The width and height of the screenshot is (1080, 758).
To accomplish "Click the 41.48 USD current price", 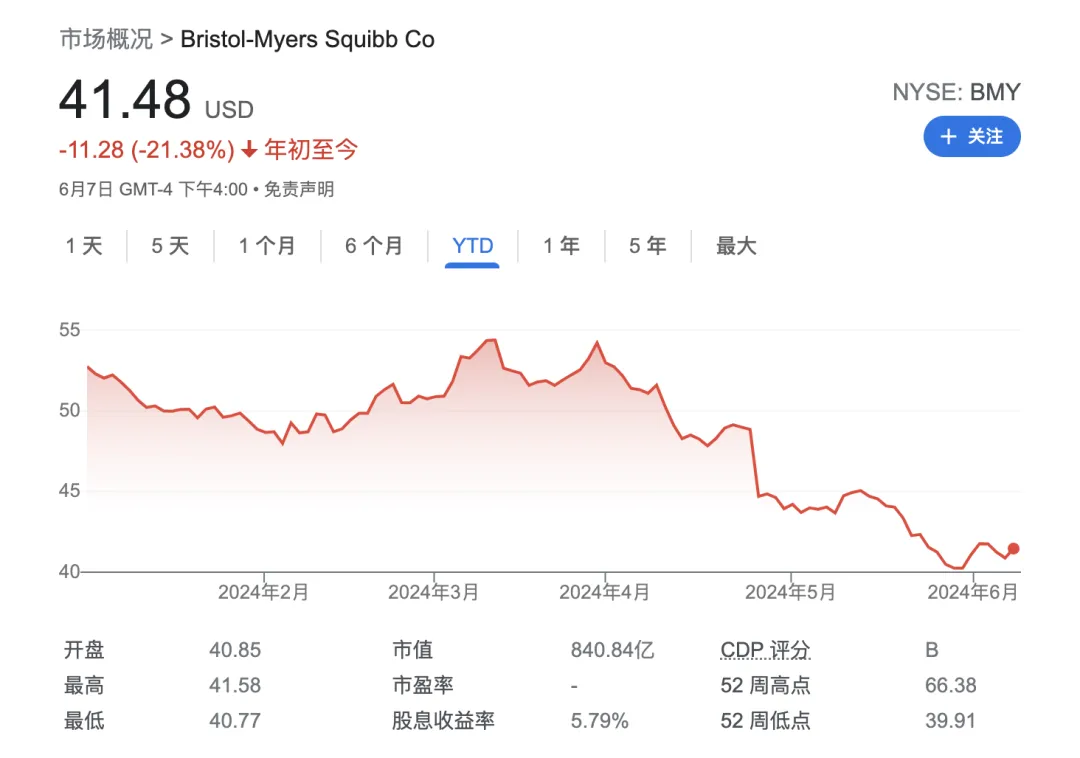I will (124, 101).
